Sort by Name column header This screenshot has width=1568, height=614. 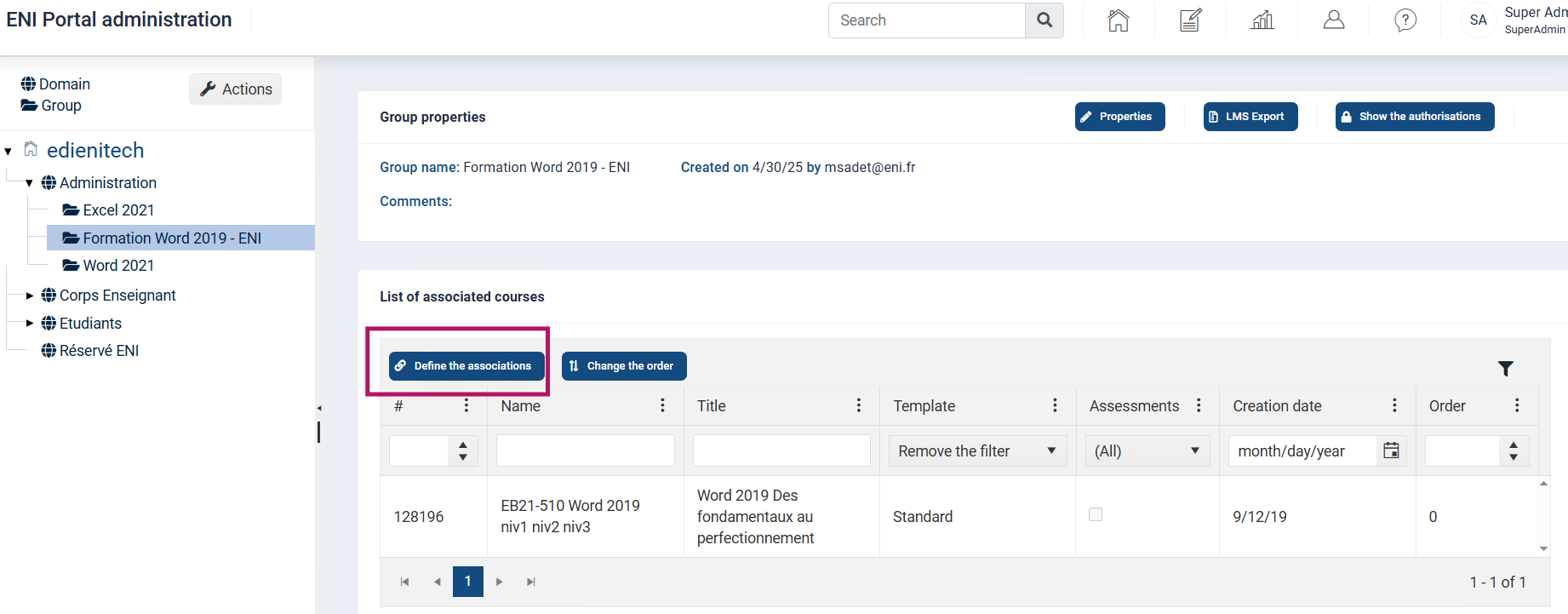click(521, 406)
